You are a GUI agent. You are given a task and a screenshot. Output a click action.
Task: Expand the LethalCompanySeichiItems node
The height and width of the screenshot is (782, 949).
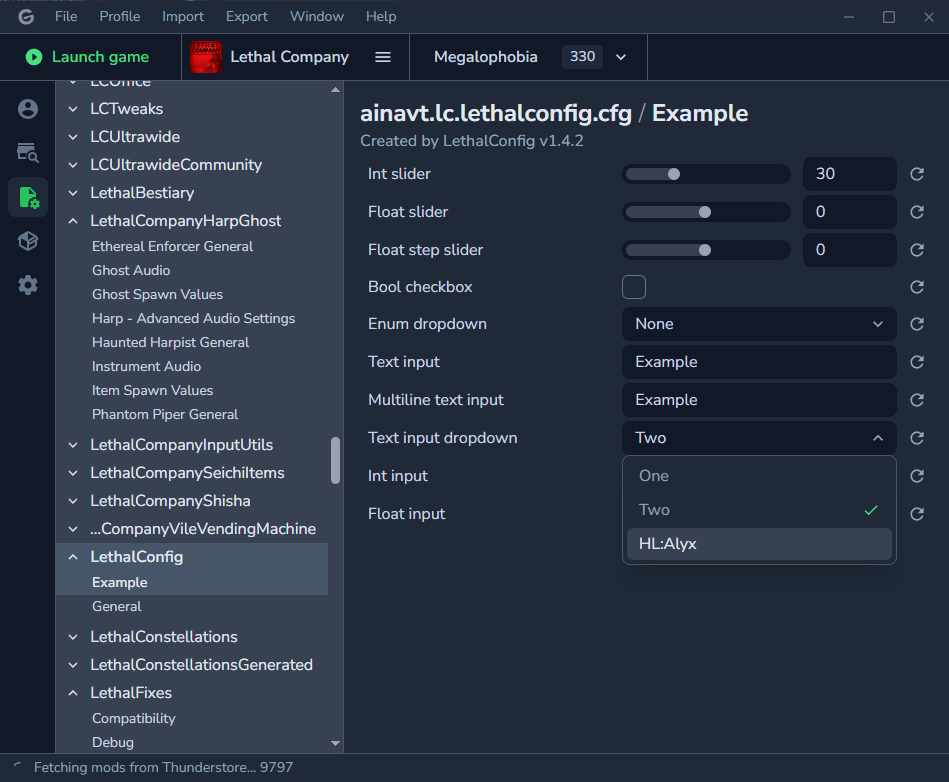pos(73,473)
